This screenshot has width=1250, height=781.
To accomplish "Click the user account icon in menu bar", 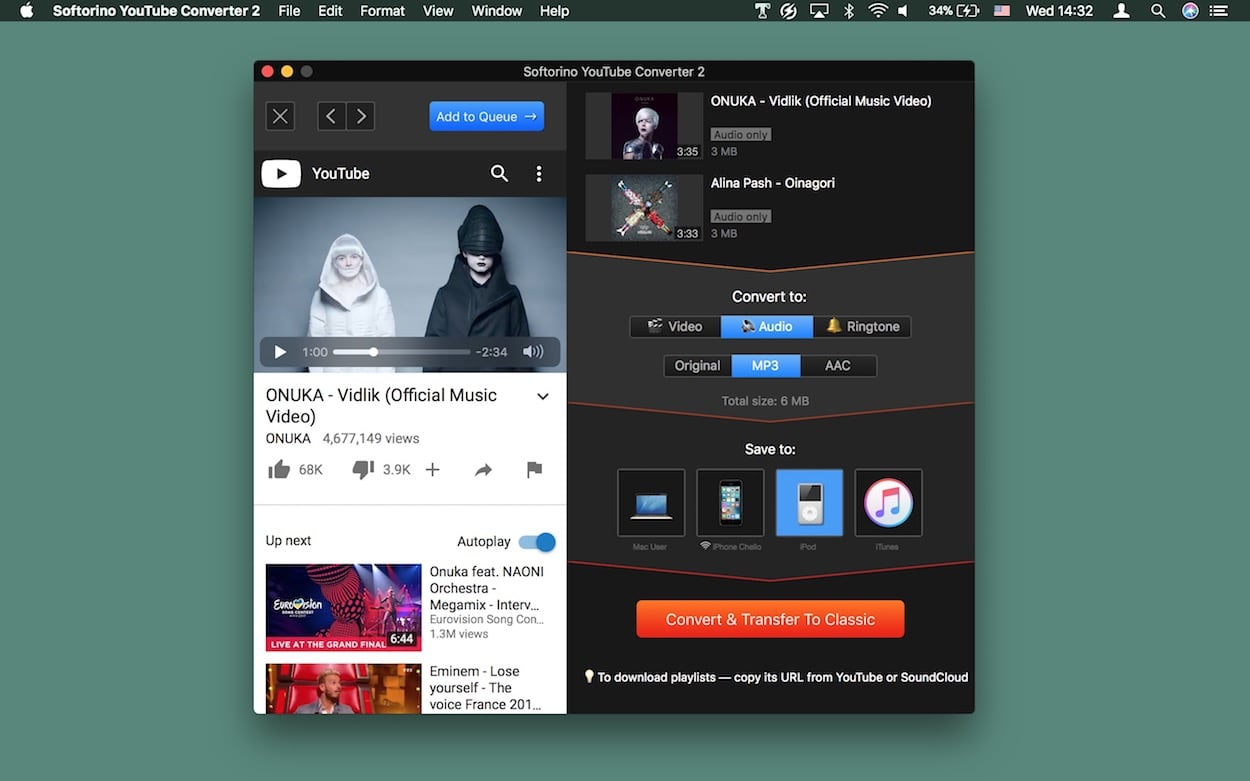I will (1122, 11).
